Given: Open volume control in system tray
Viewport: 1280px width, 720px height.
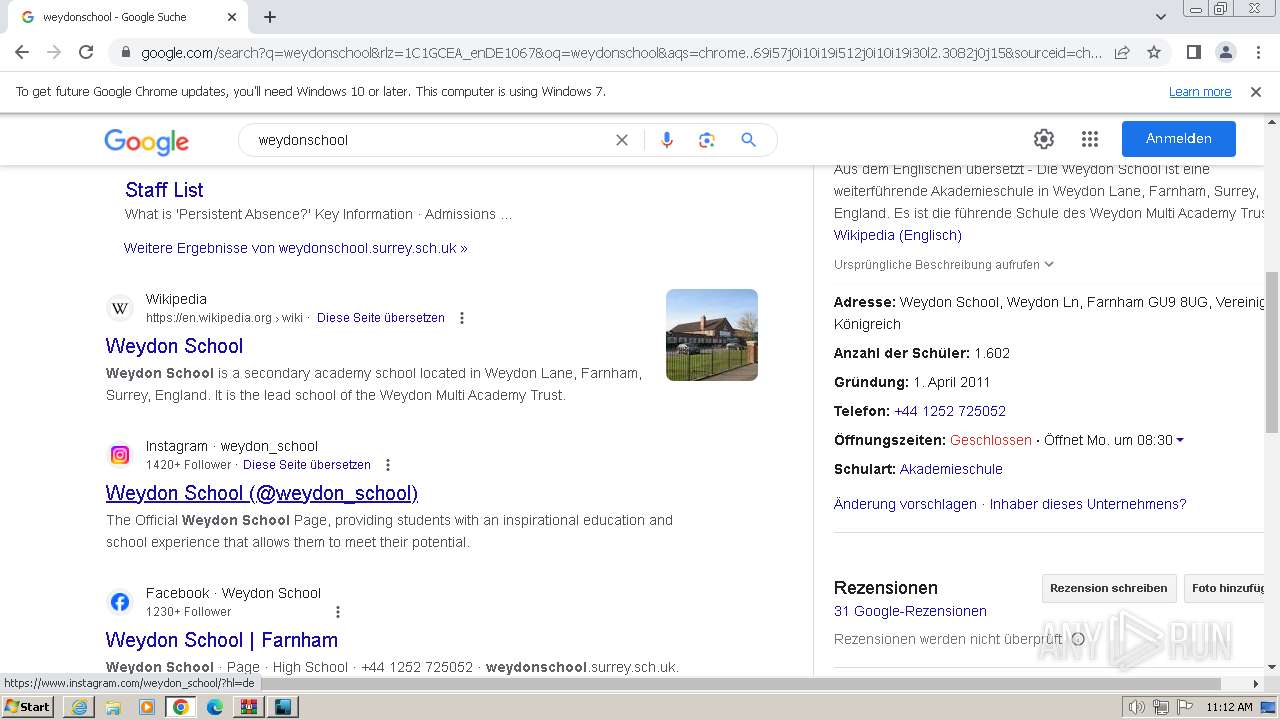Looking at the screenshot, I should [1137, 707].
